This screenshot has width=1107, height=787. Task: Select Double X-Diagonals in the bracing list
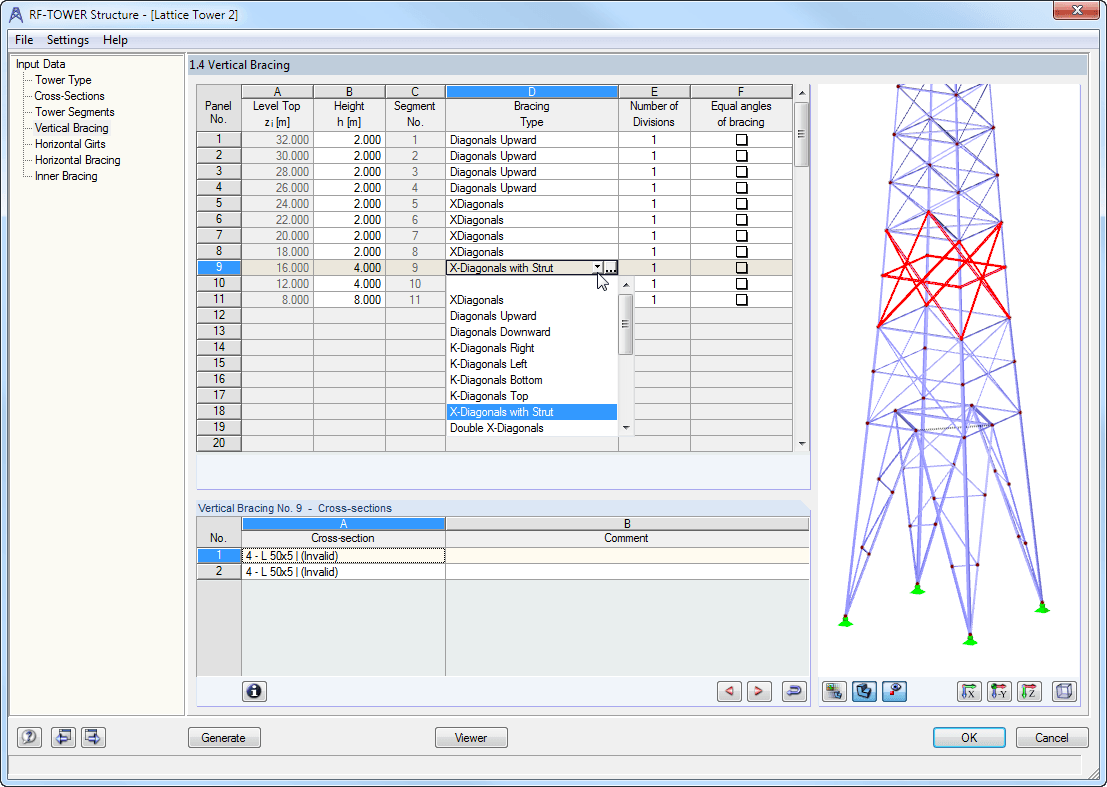(496, 428)
